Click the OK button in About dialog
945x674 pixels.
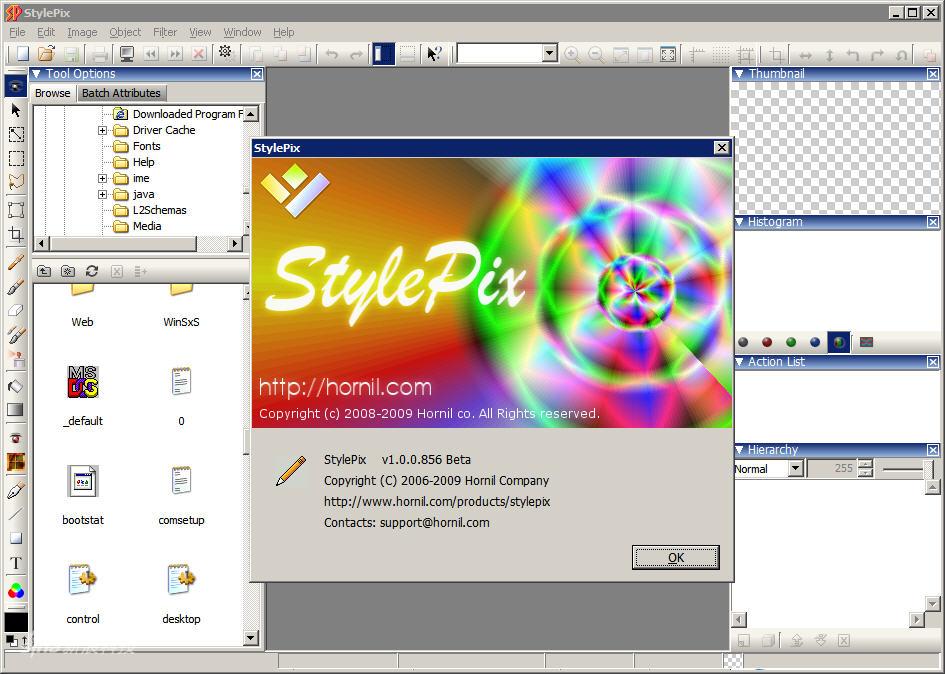point(675,558)
